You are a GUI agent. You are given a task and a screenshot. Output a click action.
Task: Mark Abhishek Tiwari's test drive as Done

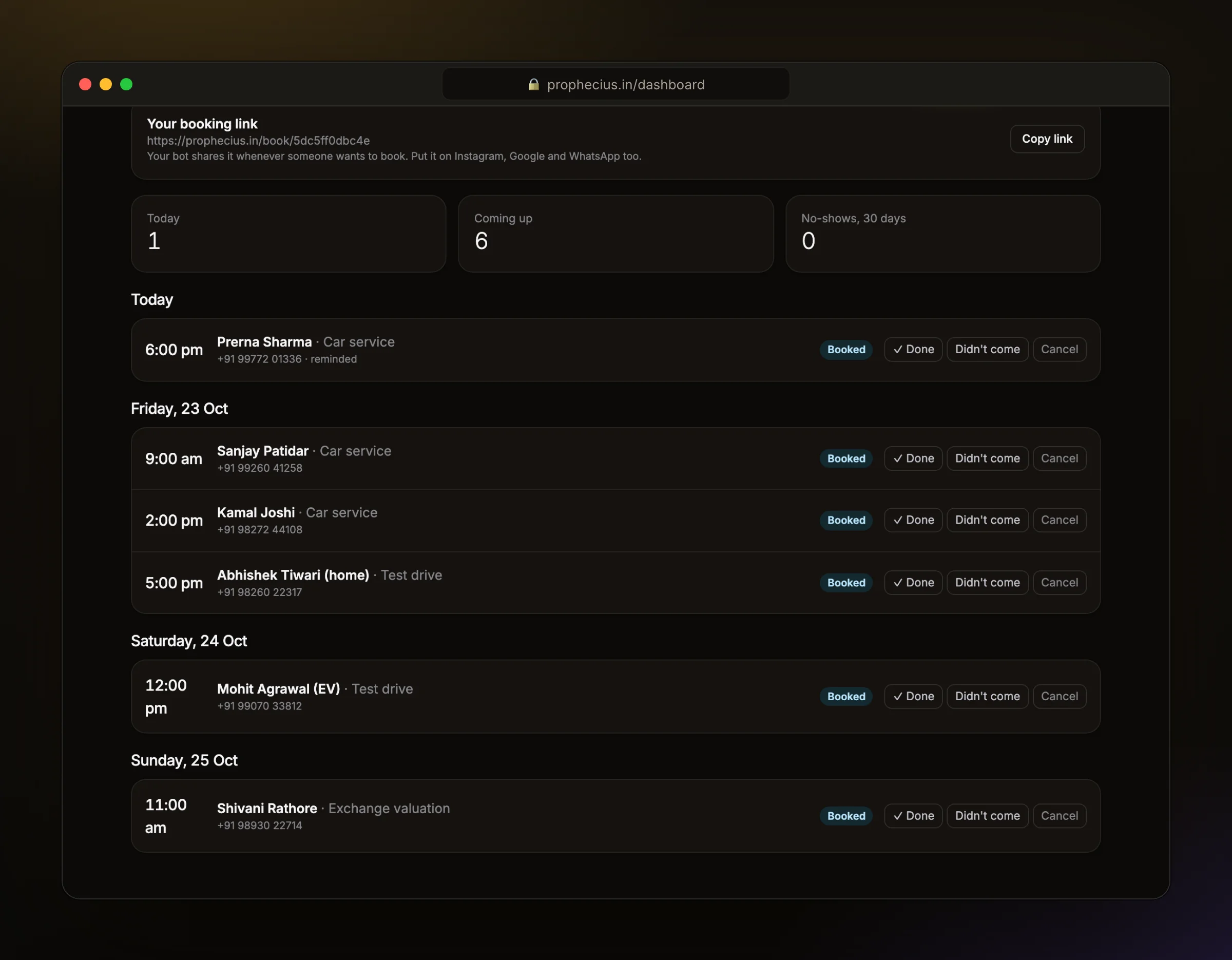pos(913,583)
